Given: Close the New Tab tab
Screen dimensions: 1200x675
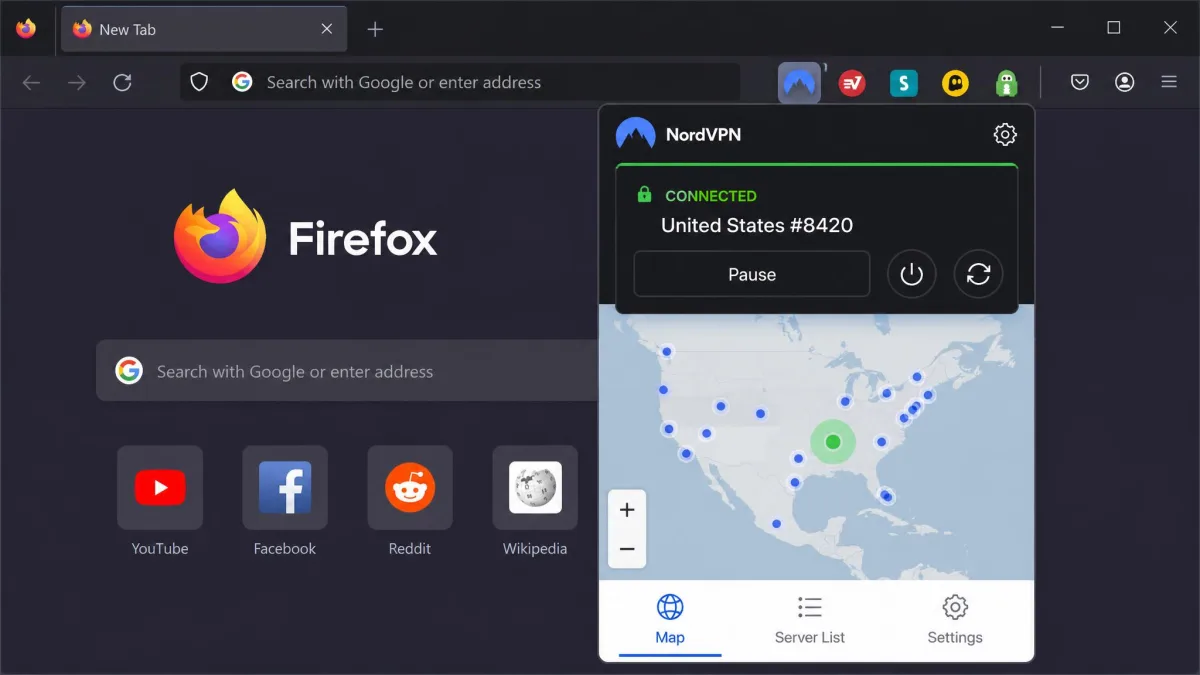Looking at the screenshot, I should pyautogui.click(x=327, y=29).
